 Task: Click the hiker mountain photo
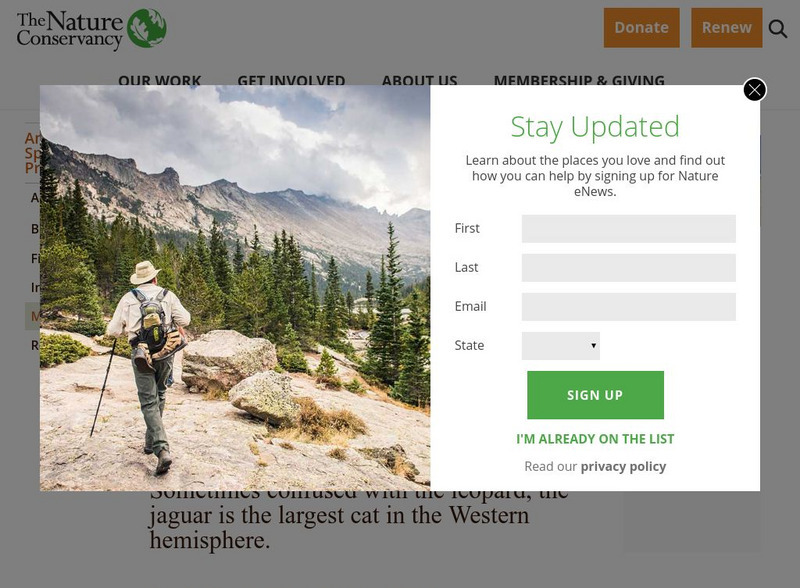(235, 288)
